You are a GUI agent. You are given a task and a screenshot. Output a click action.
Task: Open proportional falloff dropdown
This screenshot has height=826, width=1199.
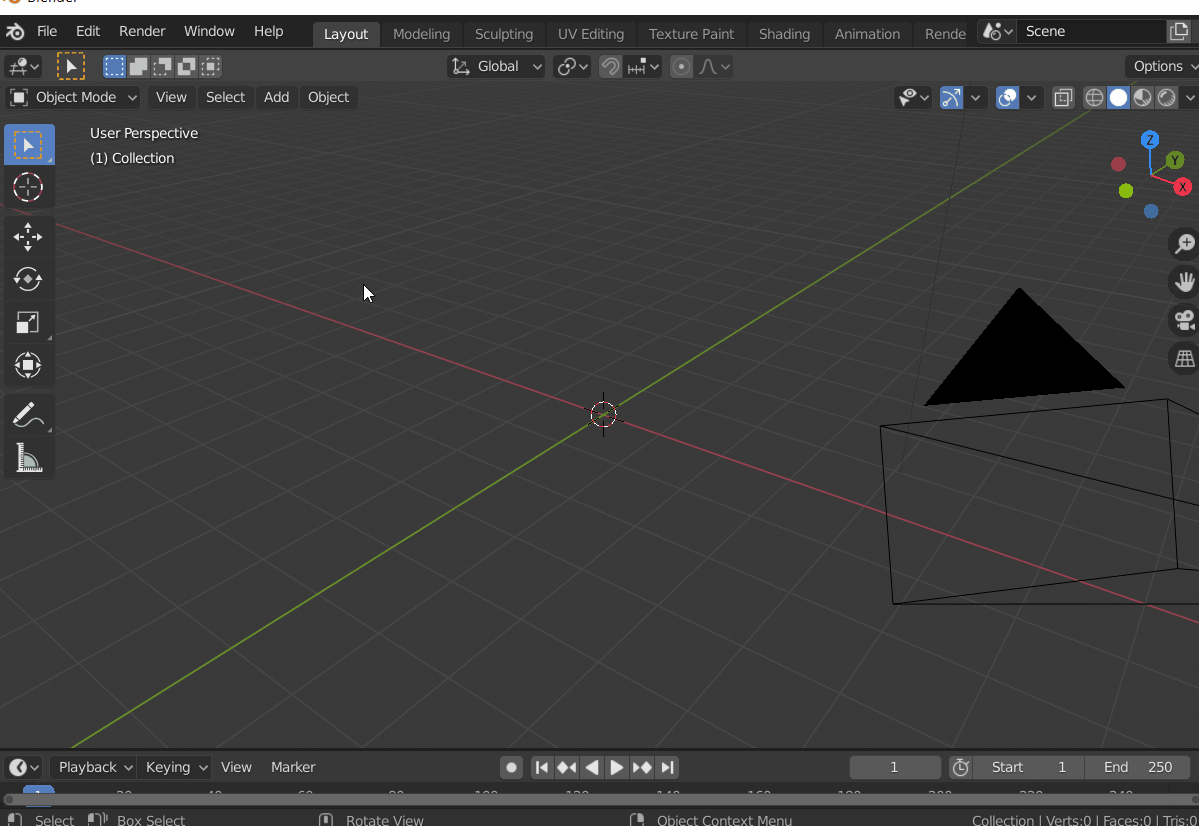714,67
